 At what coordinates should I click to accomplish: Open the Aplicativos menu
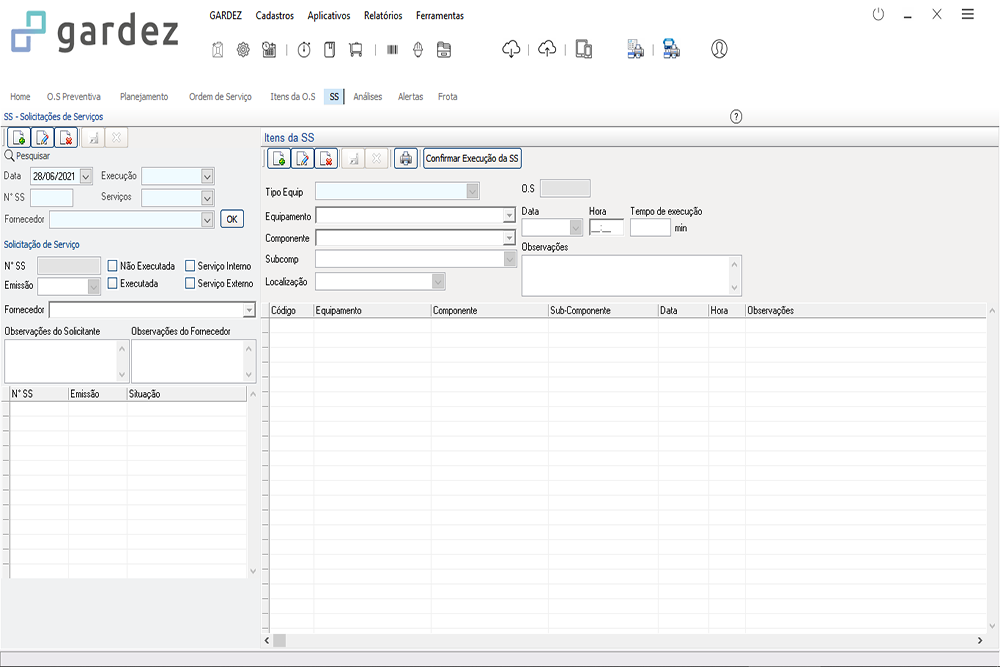[329, 15]
